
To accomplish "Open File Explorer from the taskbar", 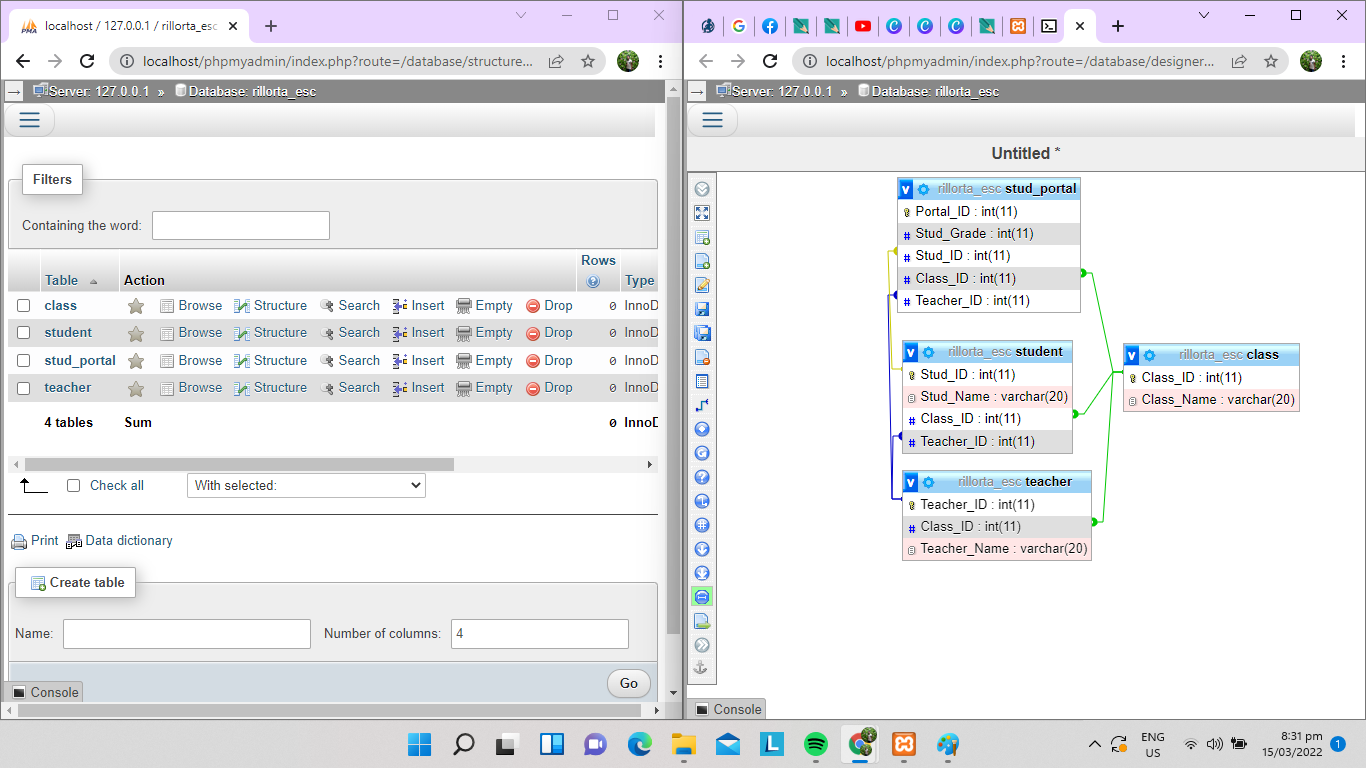I will point(683,744).
